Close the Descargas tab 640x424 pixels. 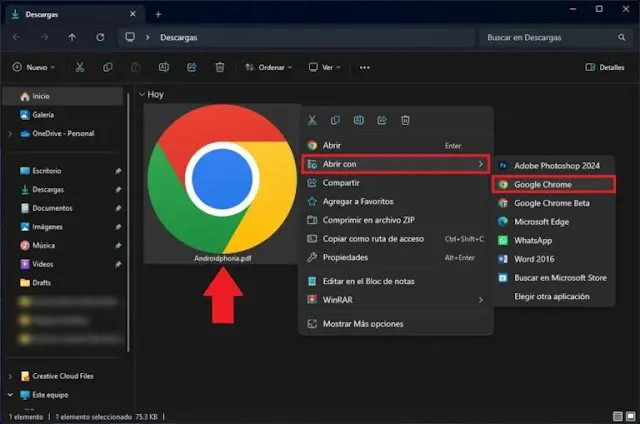(133, 14)
